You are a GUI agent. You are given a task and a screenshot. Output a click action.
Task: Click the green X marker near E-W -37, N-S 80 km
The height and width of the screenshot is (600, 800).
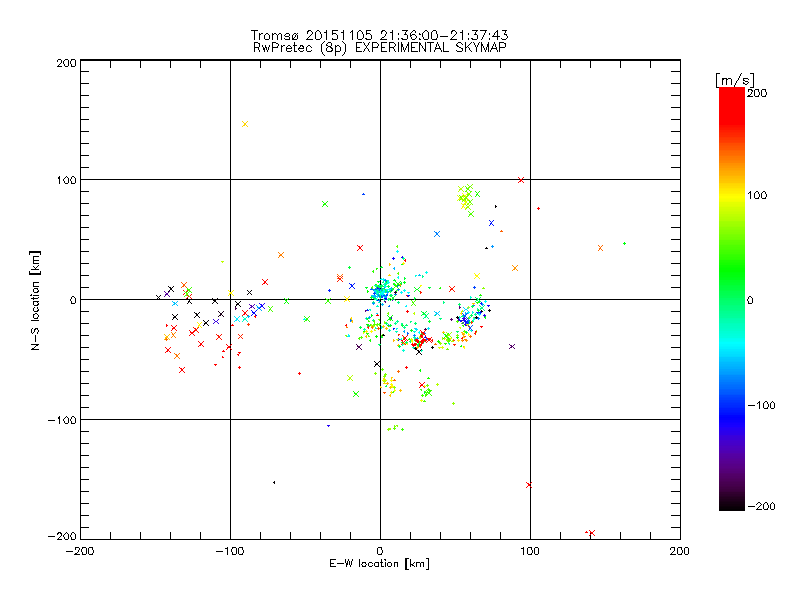click(x=325, y=204)
